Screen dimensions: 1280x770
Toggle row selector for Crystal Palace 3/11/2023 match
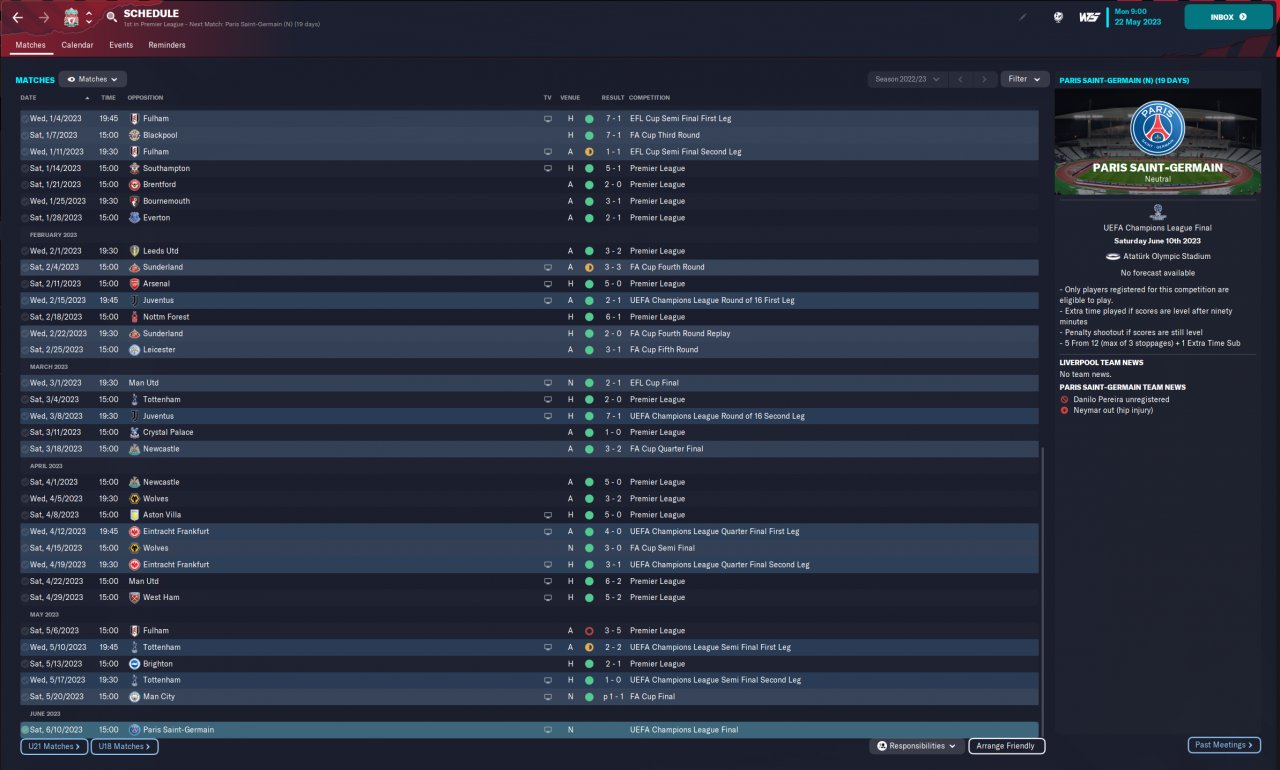point(25,432)
